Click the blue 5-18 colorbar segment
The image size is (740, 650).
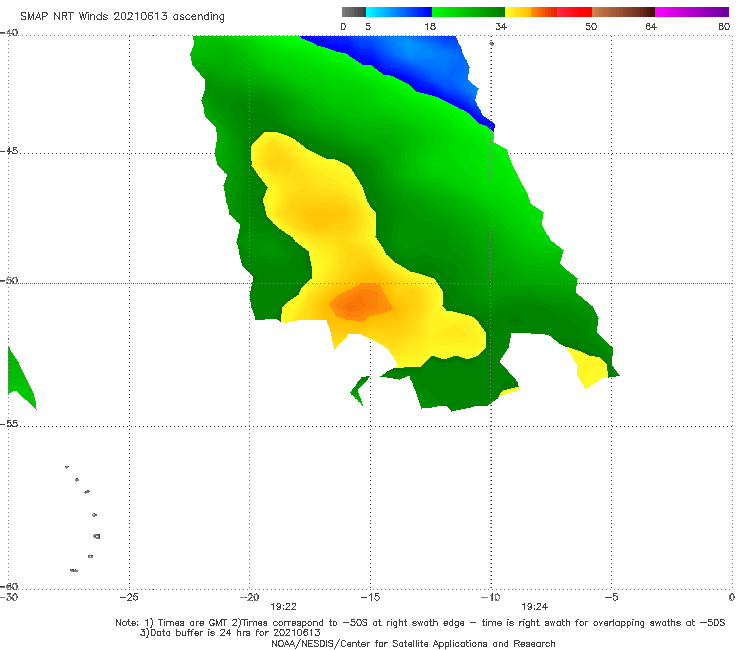tap(399, 12)
